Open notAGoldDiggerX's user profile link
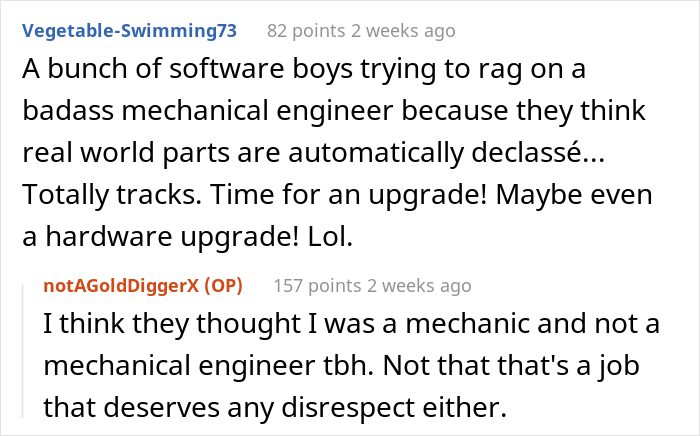The width and height of the screenshot is (700, 436). tap(121, 286)
